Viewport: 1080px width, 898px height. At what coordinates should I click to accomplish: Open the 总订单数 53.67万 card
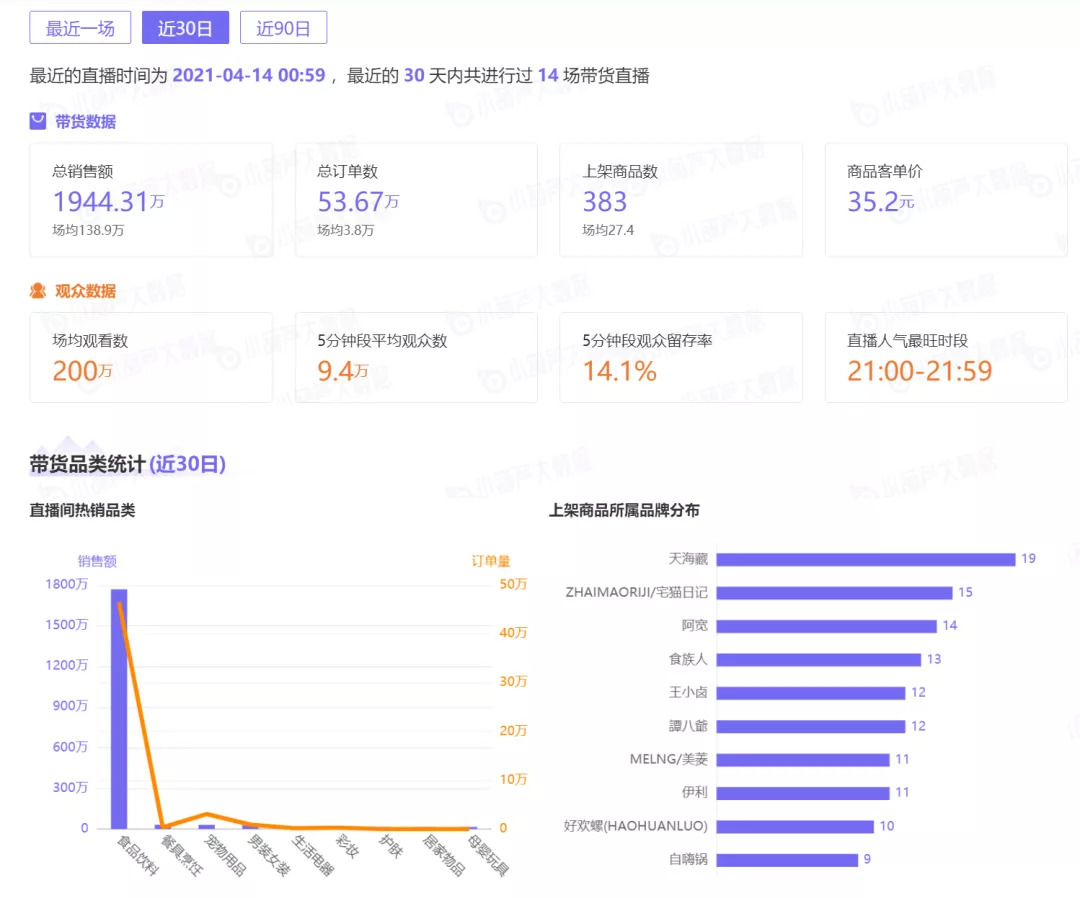(416, 200)
